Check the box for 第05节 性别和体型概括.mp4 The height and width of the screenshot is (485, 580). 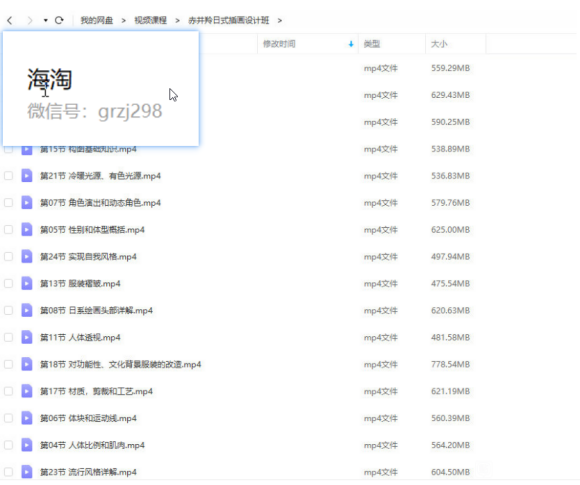click(x=8, y=230)
